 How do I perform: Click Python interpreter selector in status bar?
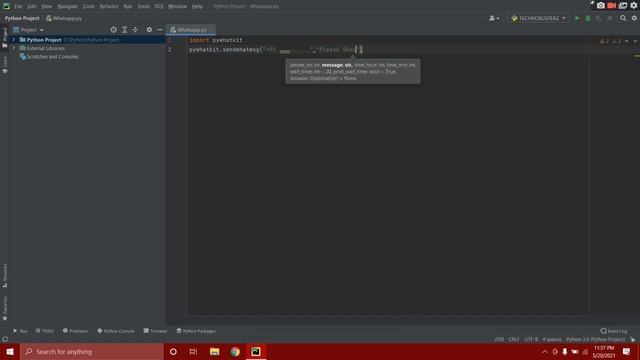[596, 339]
